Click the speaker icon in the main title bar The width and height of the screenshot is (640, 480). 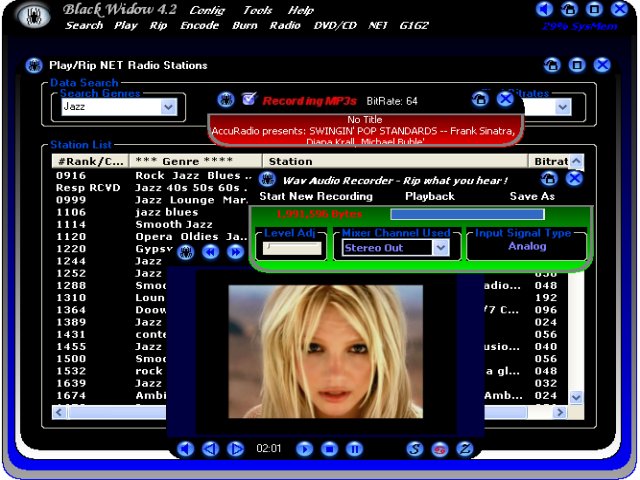pos(544,9)
